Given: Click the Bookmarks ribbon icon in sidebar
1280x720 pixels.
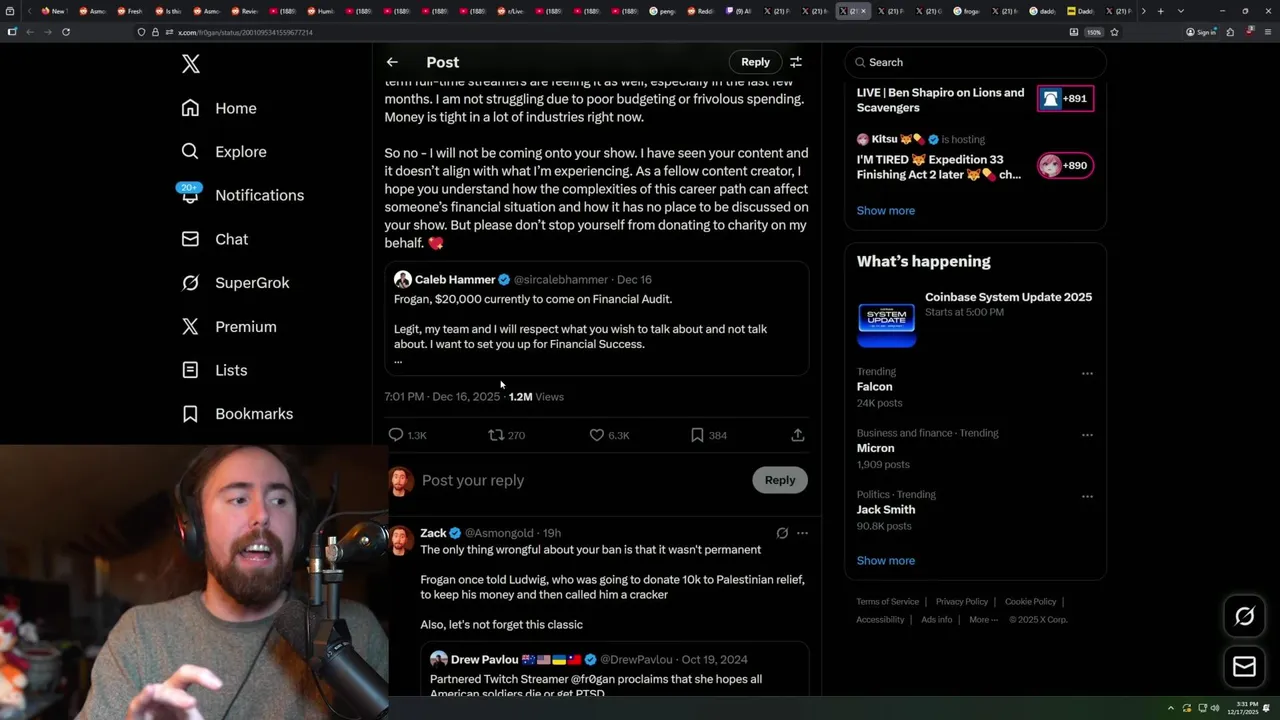Looking at the screenshot, I should (190, 414).
